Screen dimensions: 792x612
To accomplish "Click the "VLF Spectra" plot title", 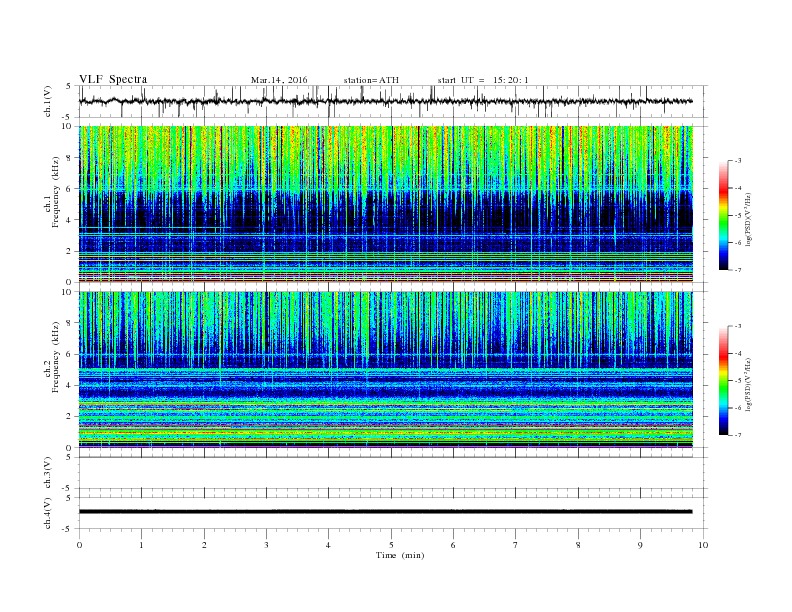I will pyautogui.click(x=113, y=79).
